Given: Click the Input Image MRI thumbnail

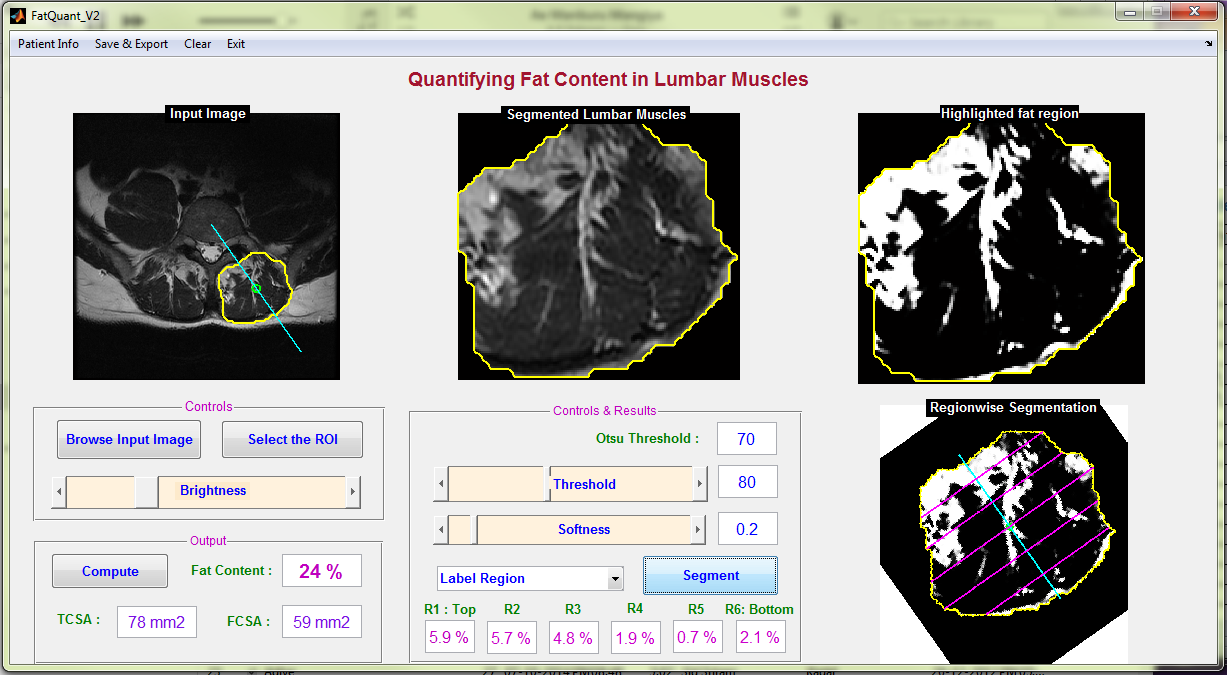Looking at the screenshot, I should tap(206, 246).
